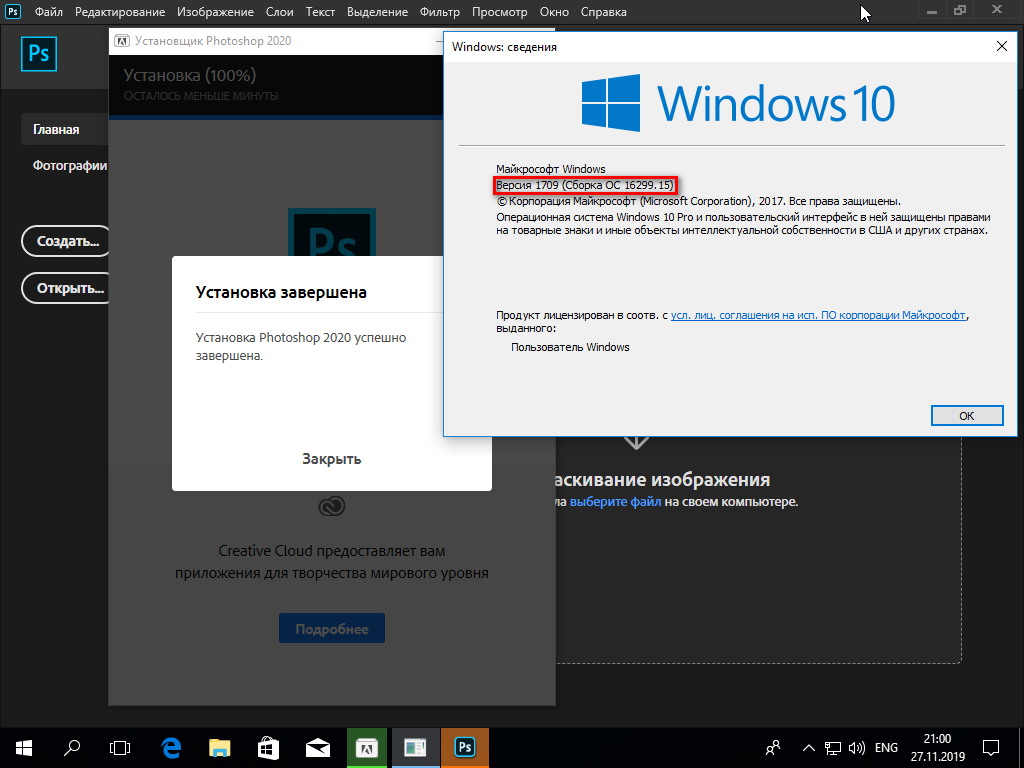The width and height of the screenshot is (1024, 768).
Task: Click the Подробнее button in installer
Action: (332, 628)
